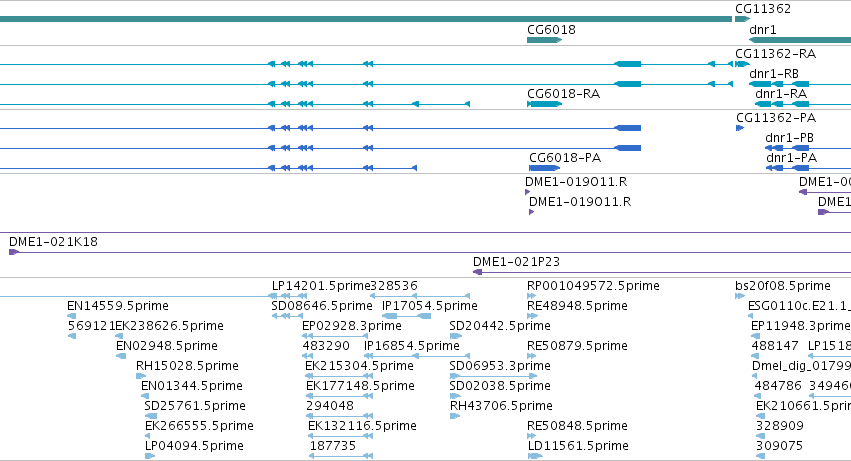The image size is (851, 461).
Task: Open the EK266555.5prime EST label
Action: point(199,426)
